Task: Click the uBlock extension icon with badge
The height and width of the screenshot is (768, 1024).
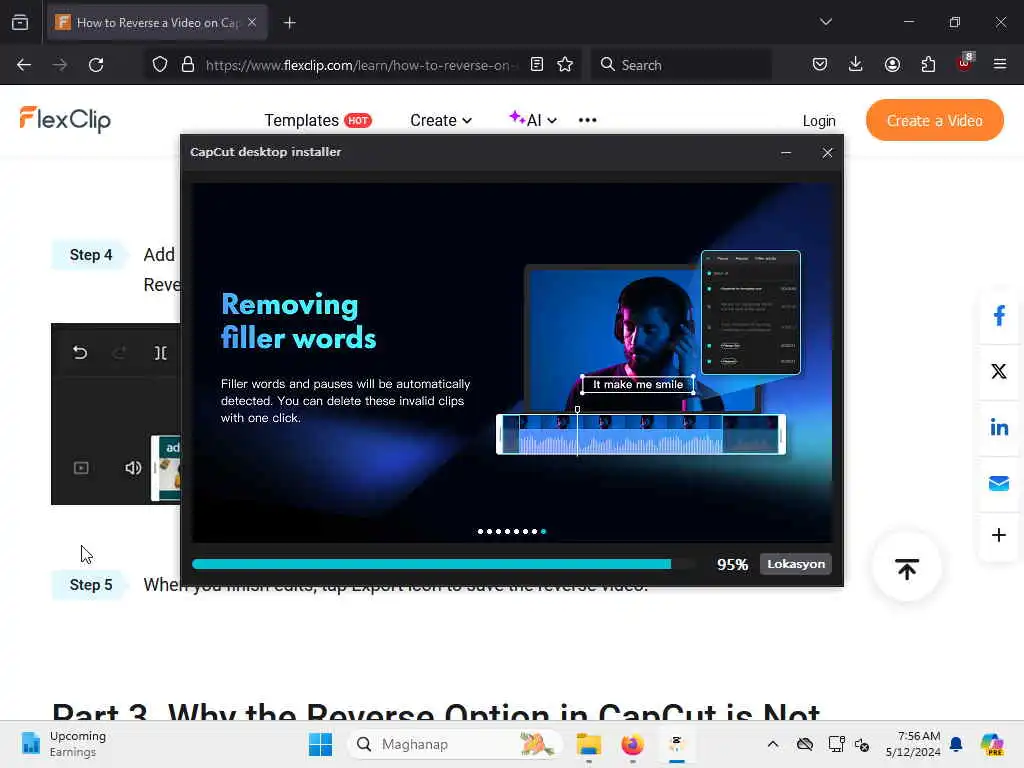Action: pos(965,63)
